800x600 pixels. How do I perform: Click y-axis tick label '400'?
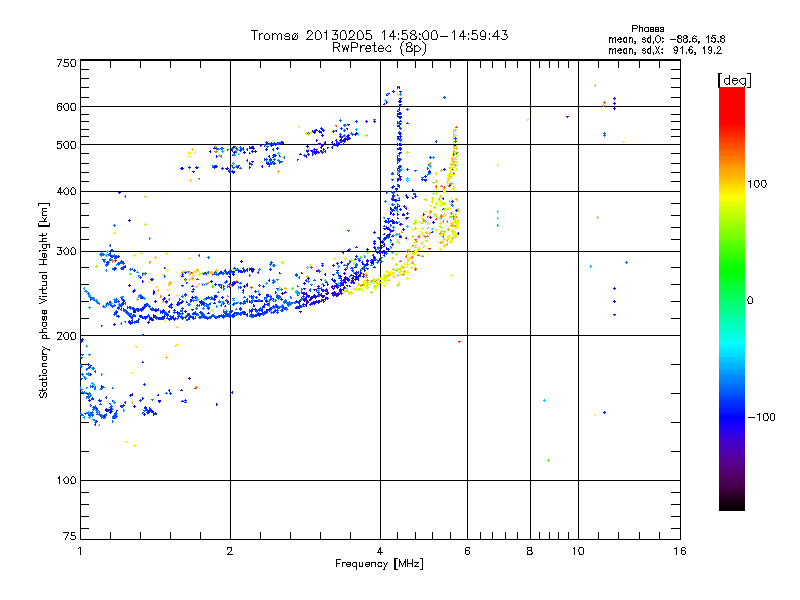coord(66,192)
